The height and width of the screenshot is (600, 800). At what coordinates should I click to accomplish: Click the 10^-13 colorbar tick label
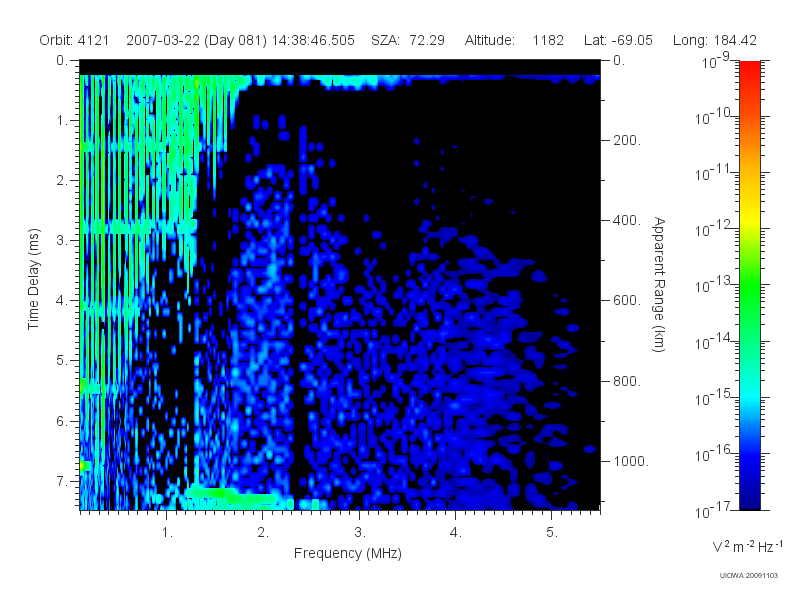click(714, 285)
